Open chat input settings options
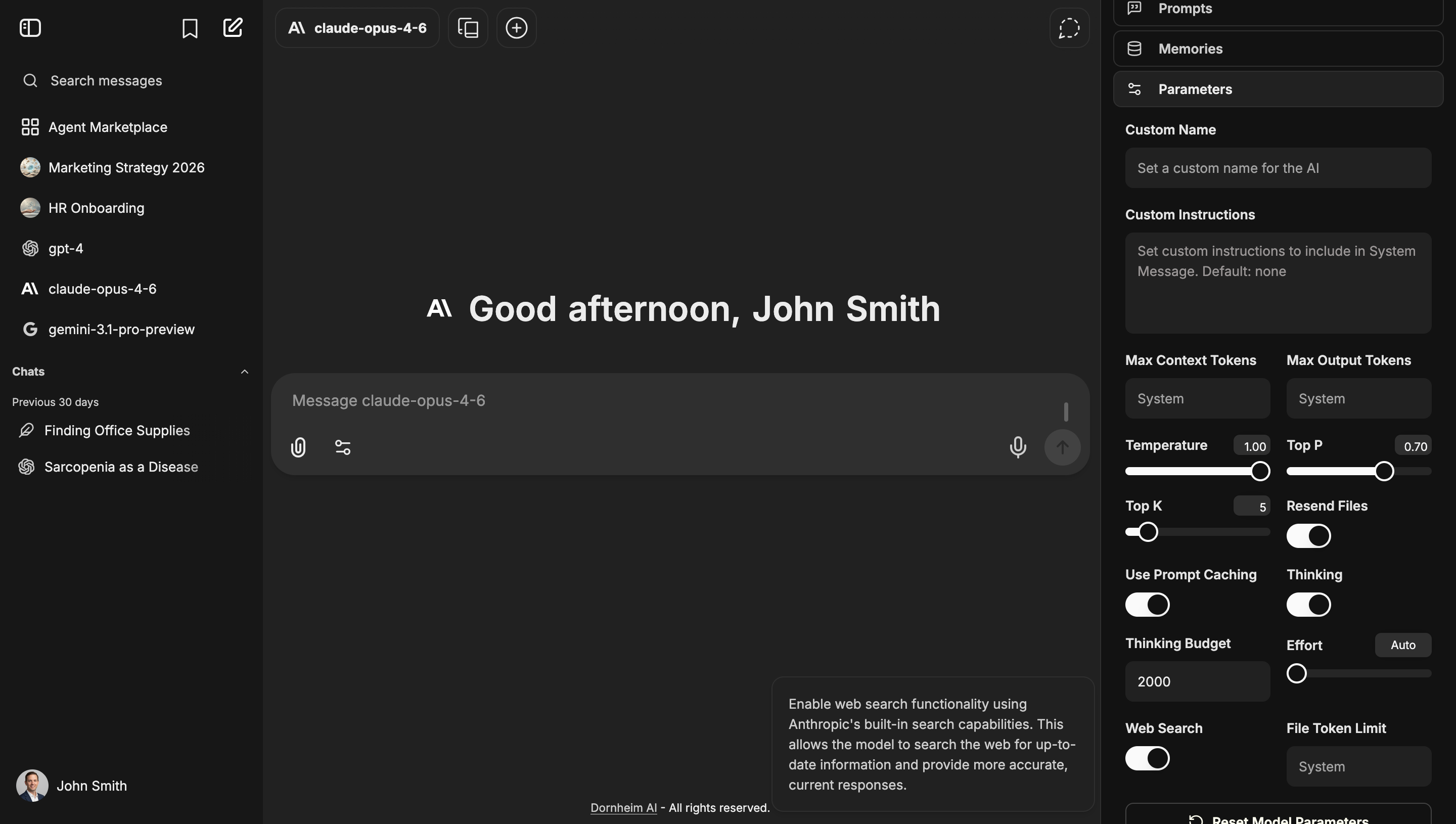Viewport: 1456px width, 824px height. 342,446
